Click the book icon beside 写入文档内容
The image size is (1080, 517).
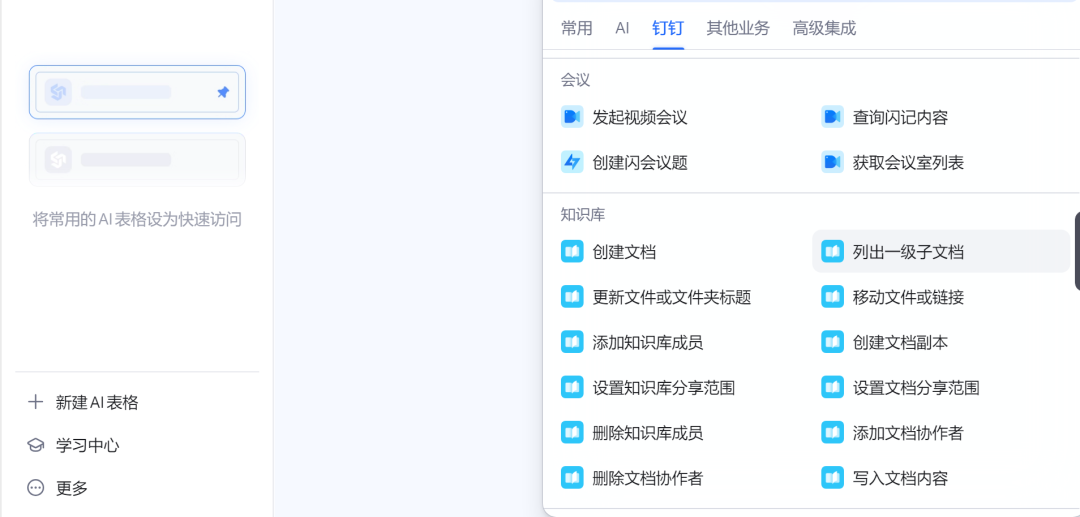832,478
